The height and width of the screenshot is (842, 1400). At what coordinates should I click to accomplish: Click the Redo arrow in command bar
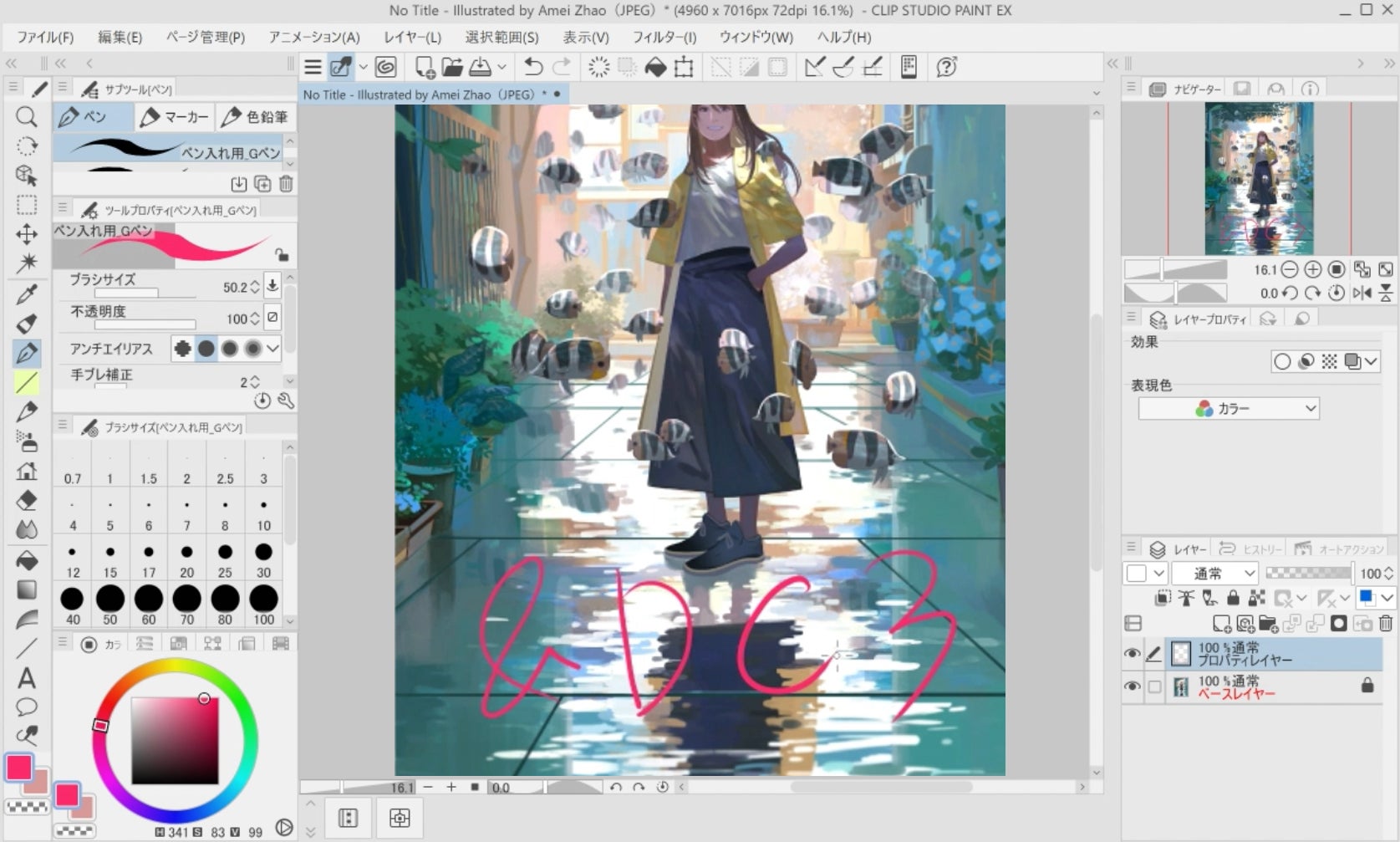click(x=562, y=67)
